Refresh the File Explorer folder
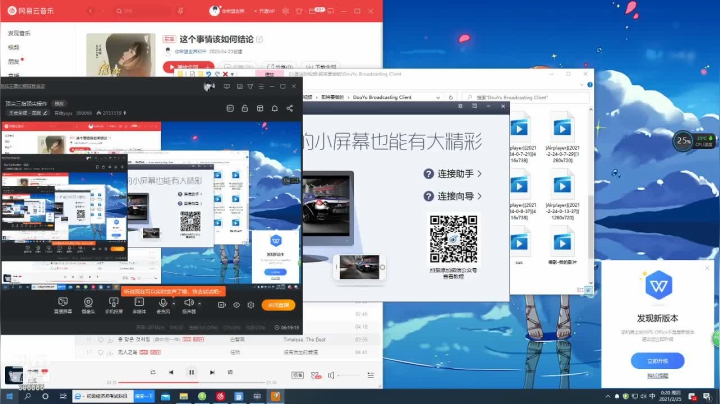Image resolution: width=720 pixels, height=404 pixels. tap(450, 97)
